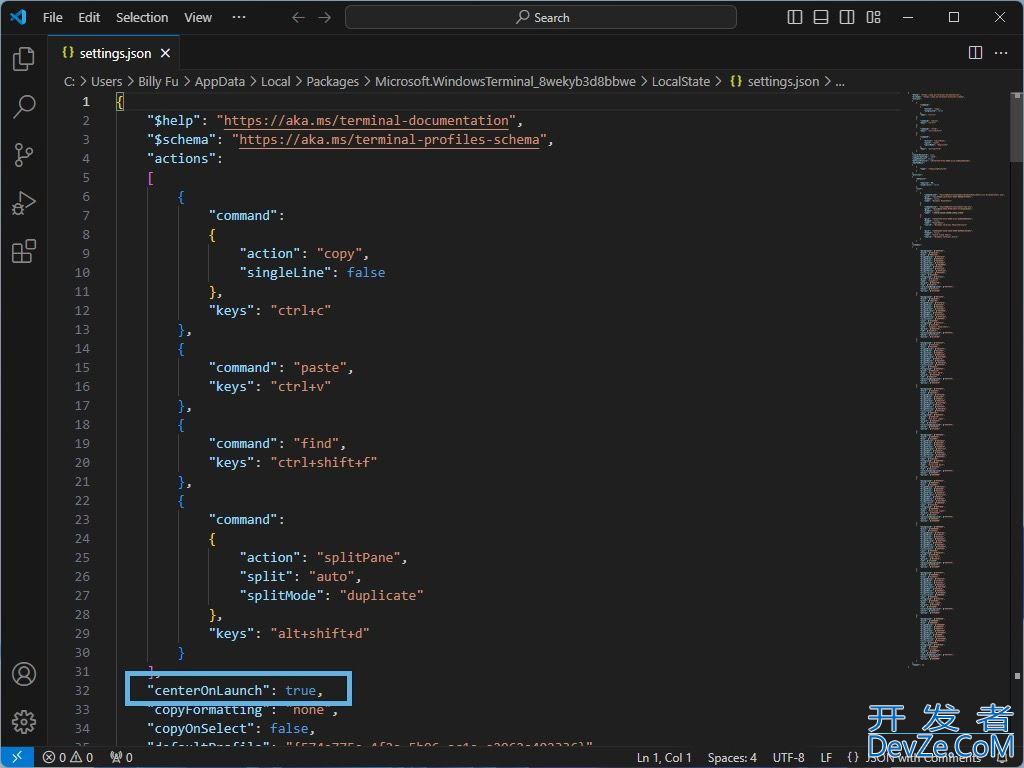Click Local in the breadcrumb path
This screenshot has width=1024, height=768.
pyautogui.click(x=276, y=82)
